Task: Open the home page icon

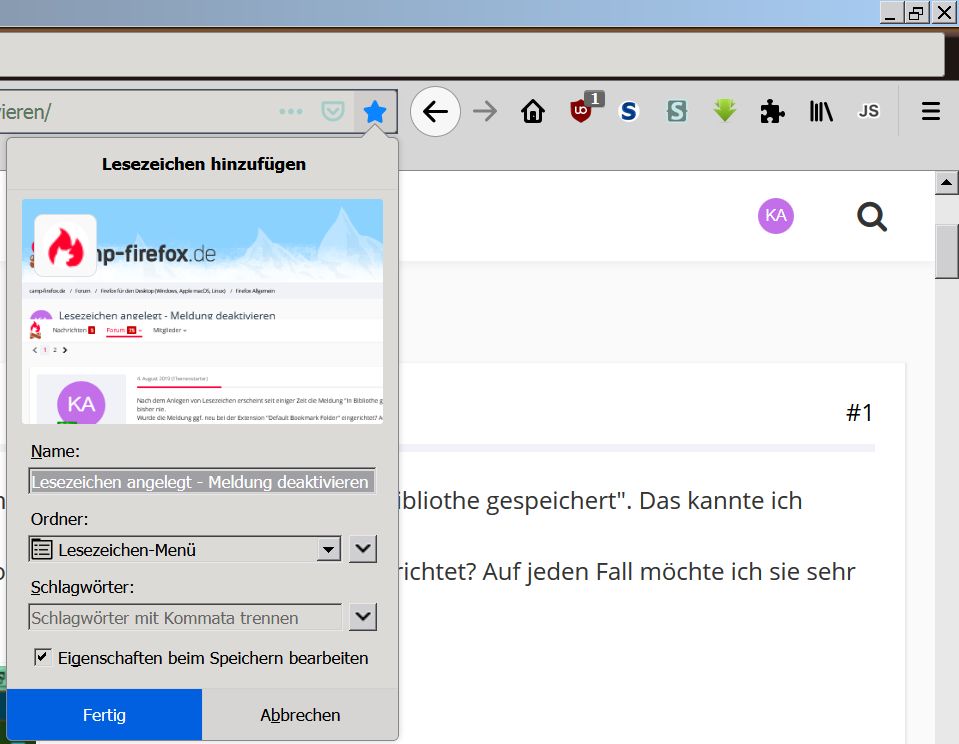Action: (533, 111)
